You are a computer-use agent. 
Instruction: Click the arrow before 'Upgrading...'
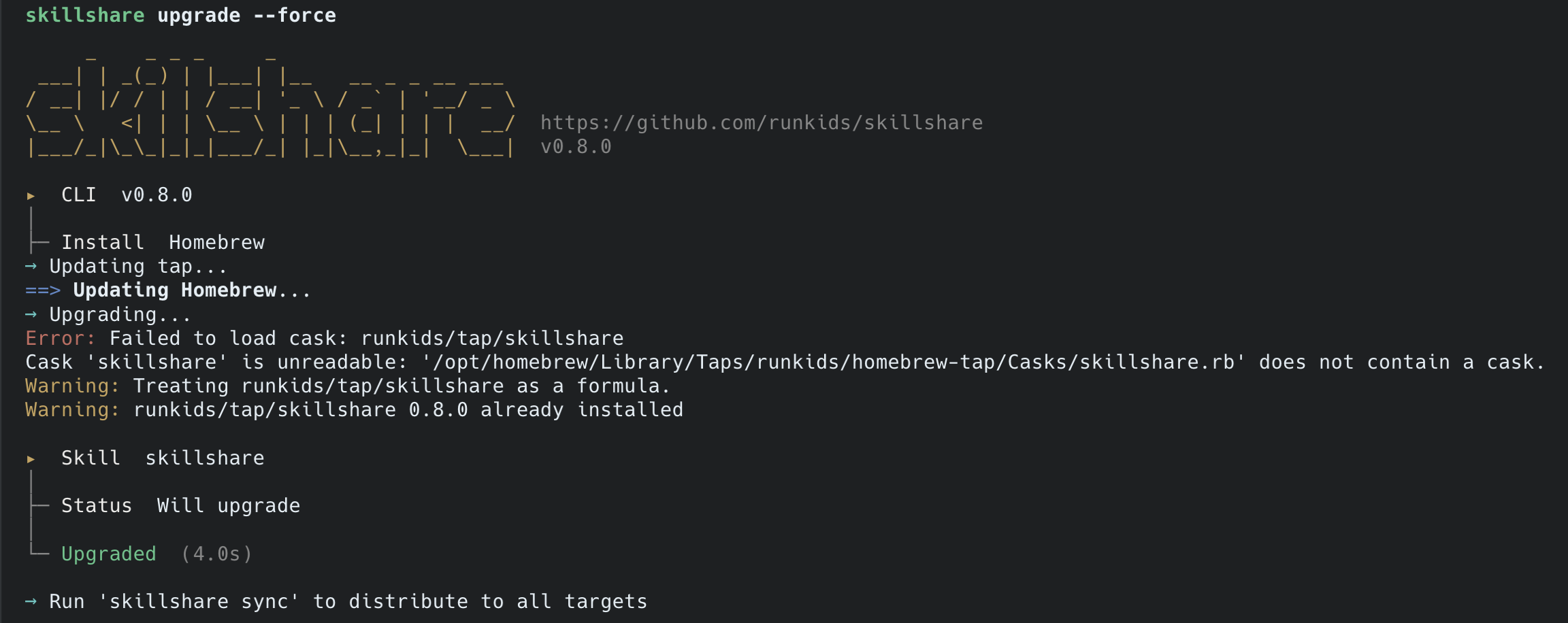[x=31, y=314]
